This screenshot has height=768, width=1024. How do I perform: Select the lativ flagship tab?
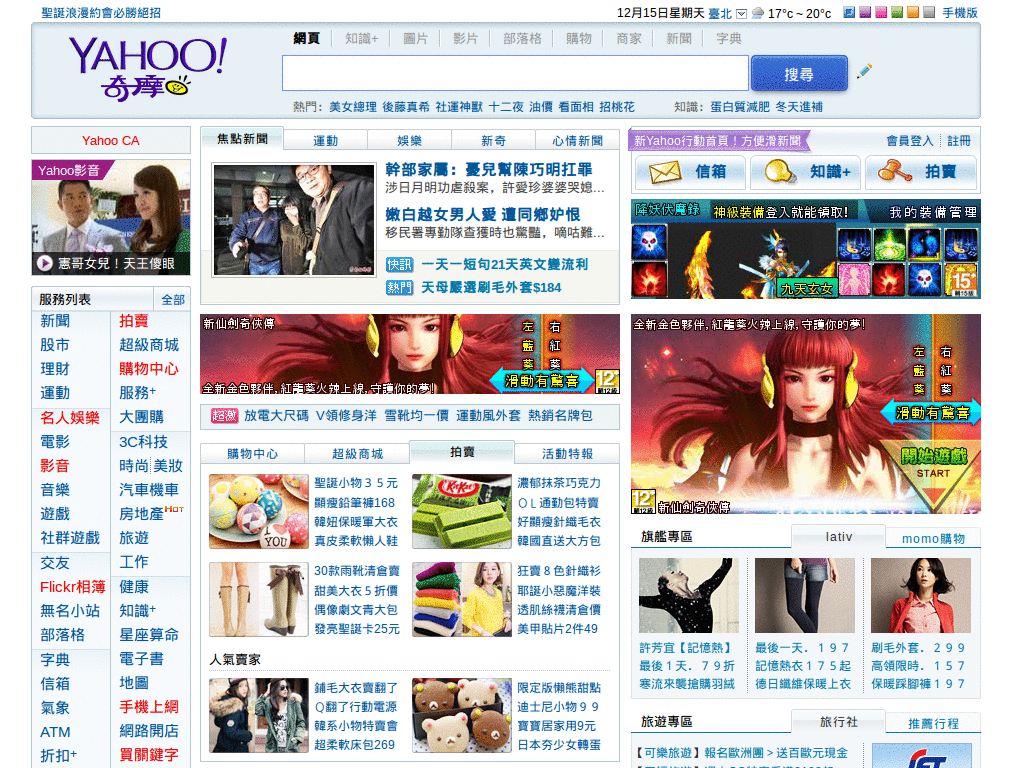coord(839,537)
